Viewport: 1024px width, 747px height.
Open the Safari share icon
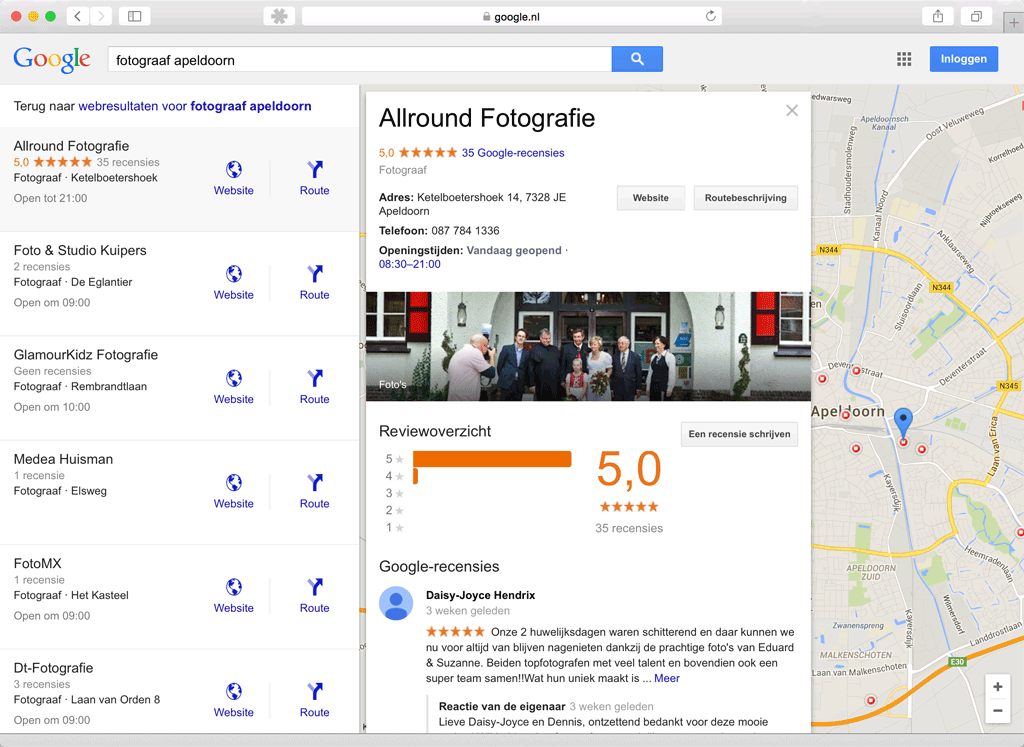938,16
